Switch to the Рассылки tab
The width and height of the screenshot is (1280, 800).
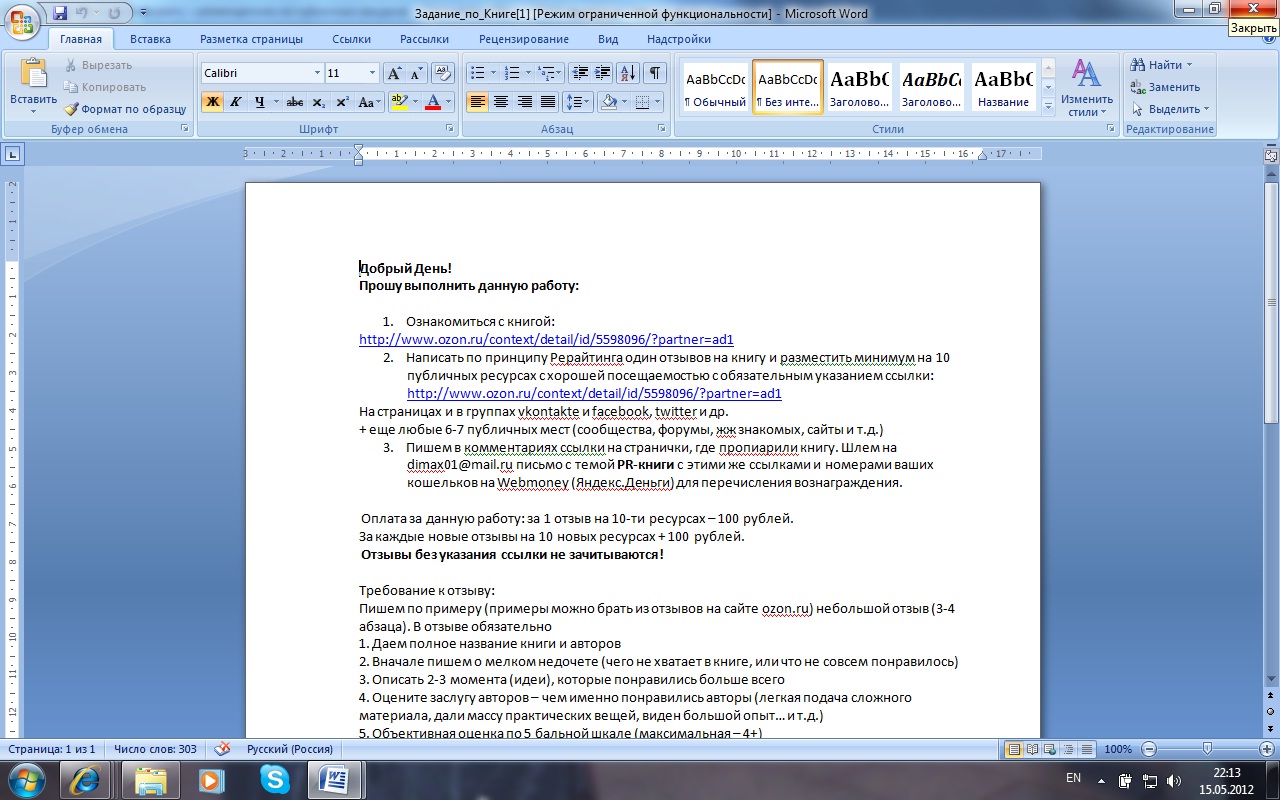[x=424, y=39]
